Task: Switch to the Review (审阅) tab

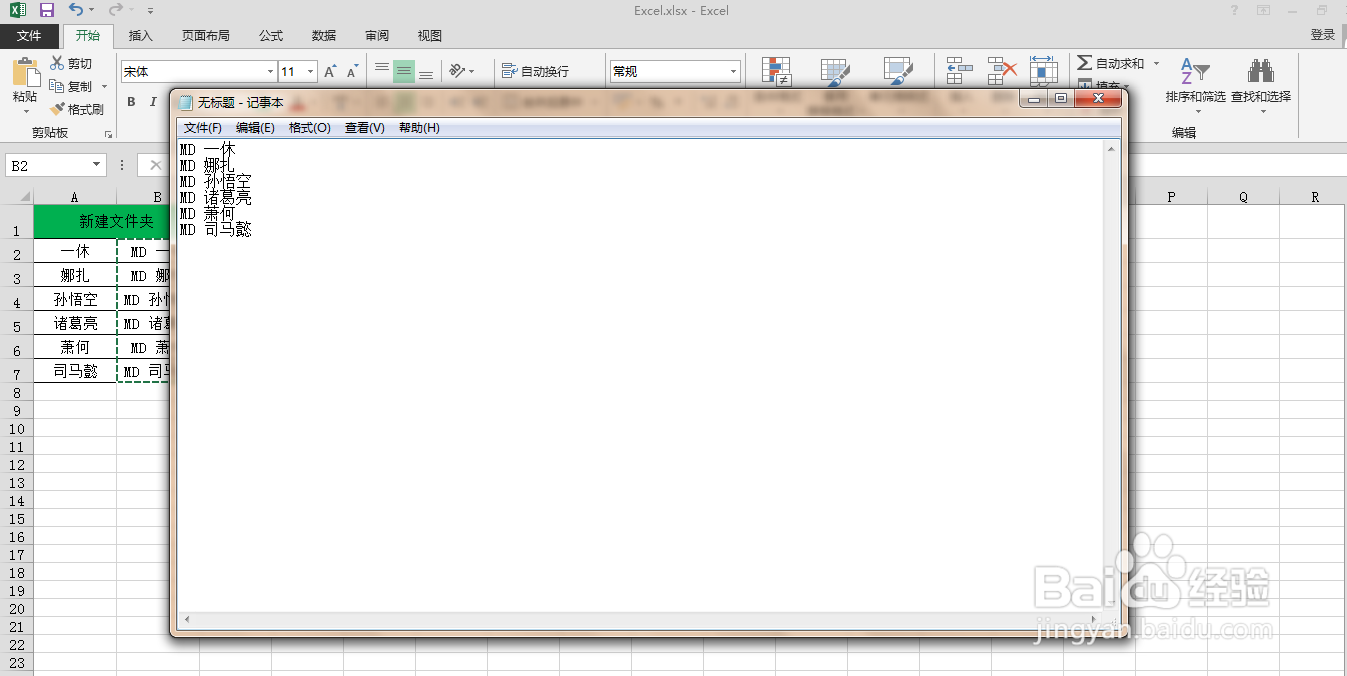Action: tap(377, 36)
